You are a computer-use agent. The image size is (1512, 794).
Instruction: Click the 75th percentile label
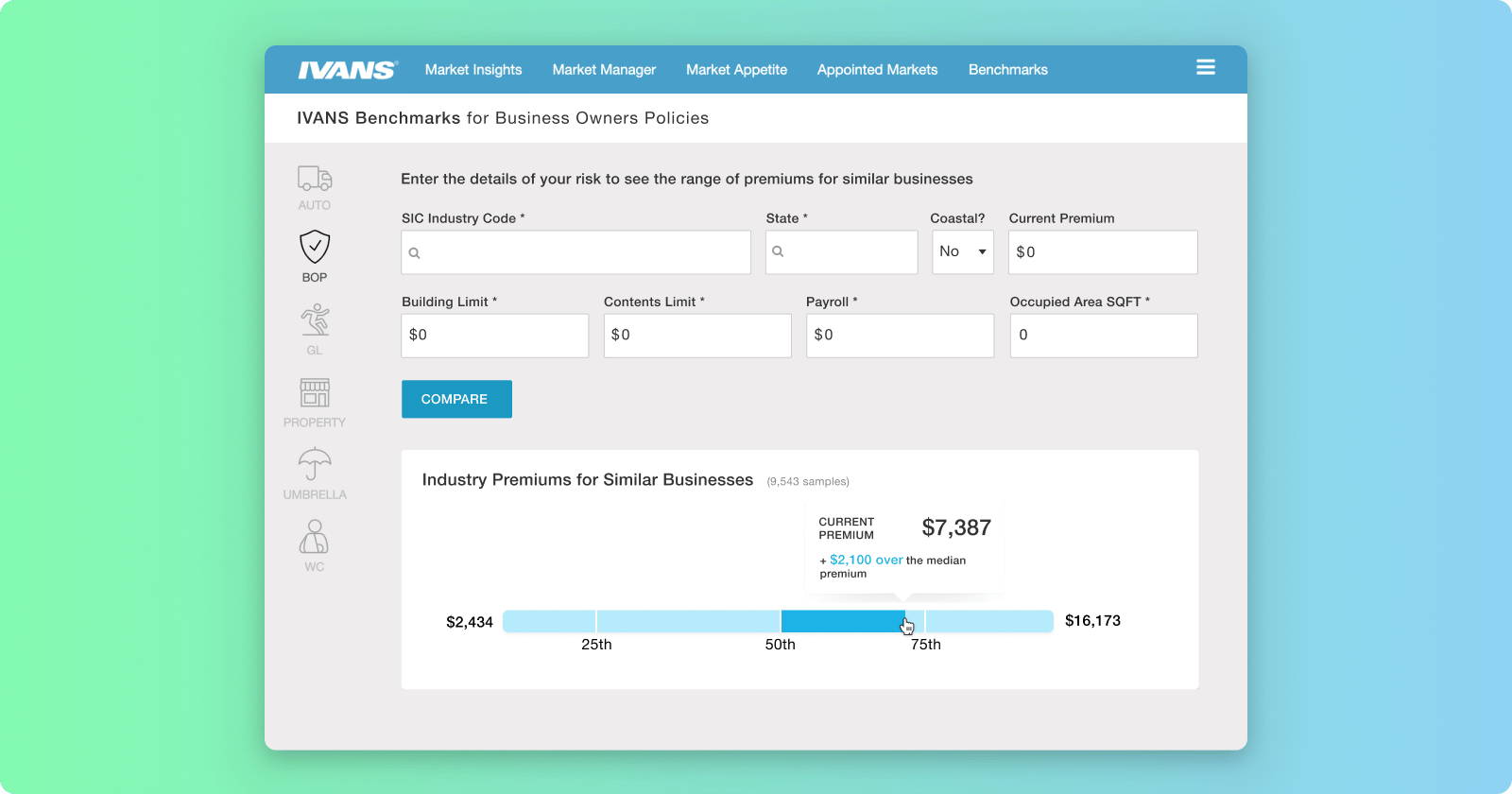(926, 645)
